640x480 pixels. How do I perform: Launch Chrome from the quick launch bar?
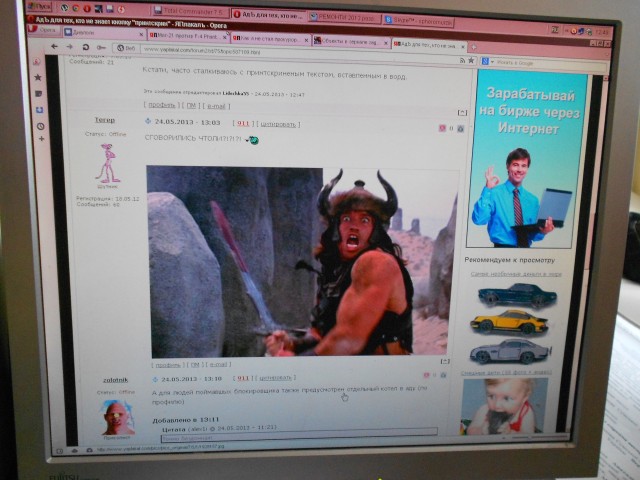click(x=76, y=7)
